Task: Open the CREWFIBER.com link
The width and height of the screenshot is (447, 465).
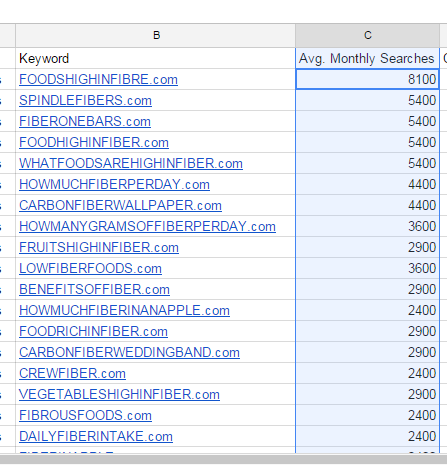Action: pos(72,374)
